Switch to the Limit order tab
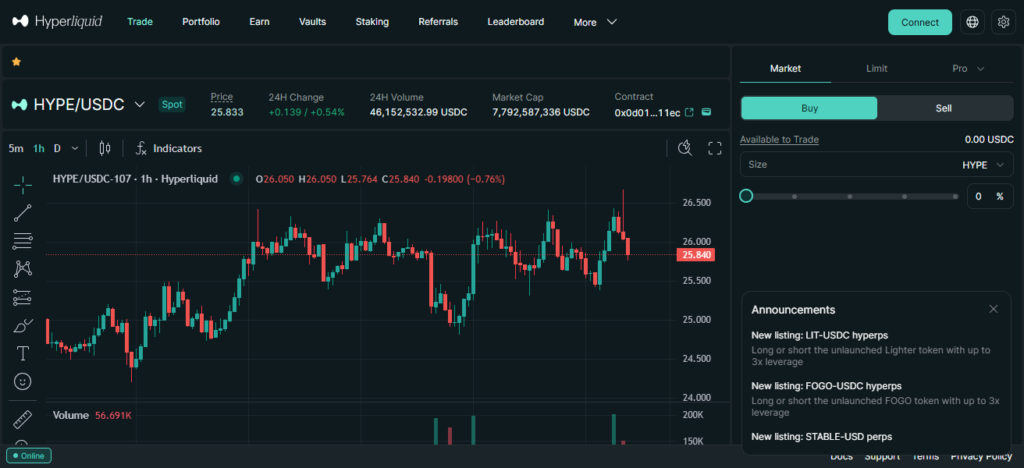 click(876, 68)
